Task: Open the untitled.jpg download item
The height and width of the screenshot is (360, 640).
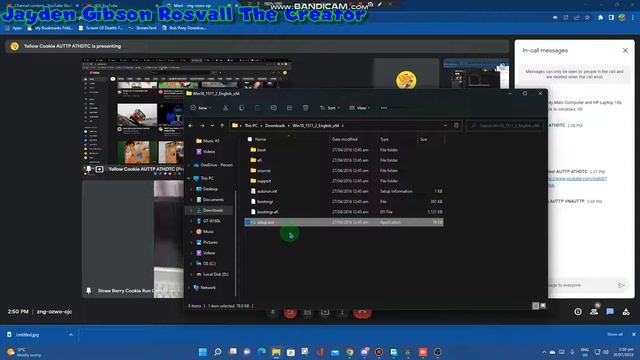Action: tap(27, 335)
